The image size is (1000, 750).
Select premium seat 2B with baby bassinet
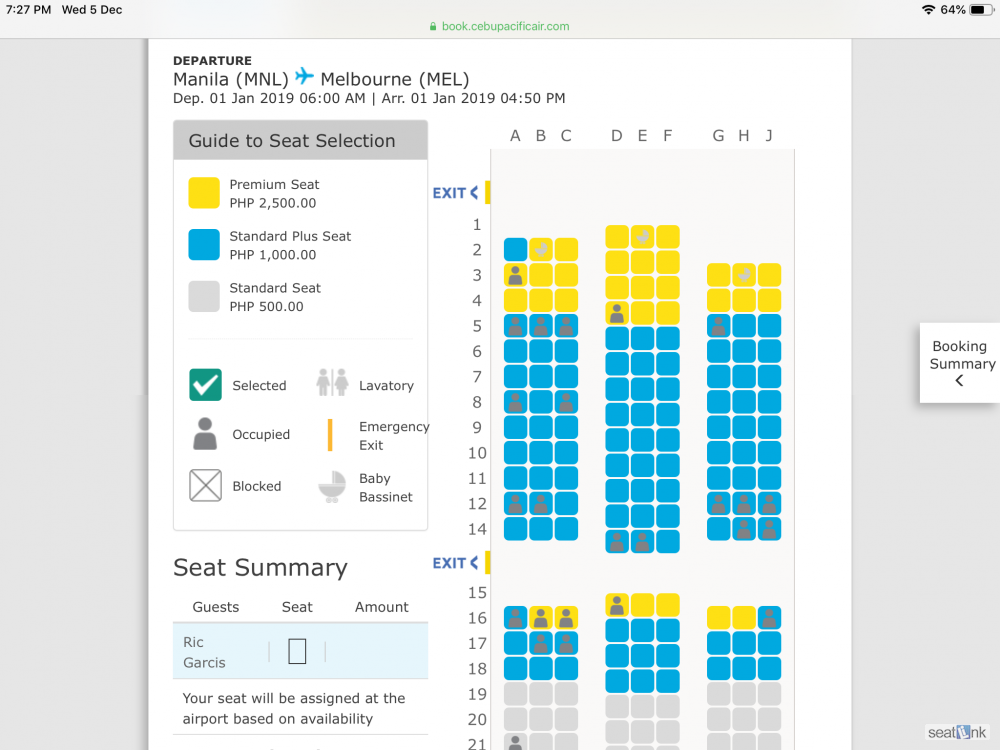click(541, 249)
